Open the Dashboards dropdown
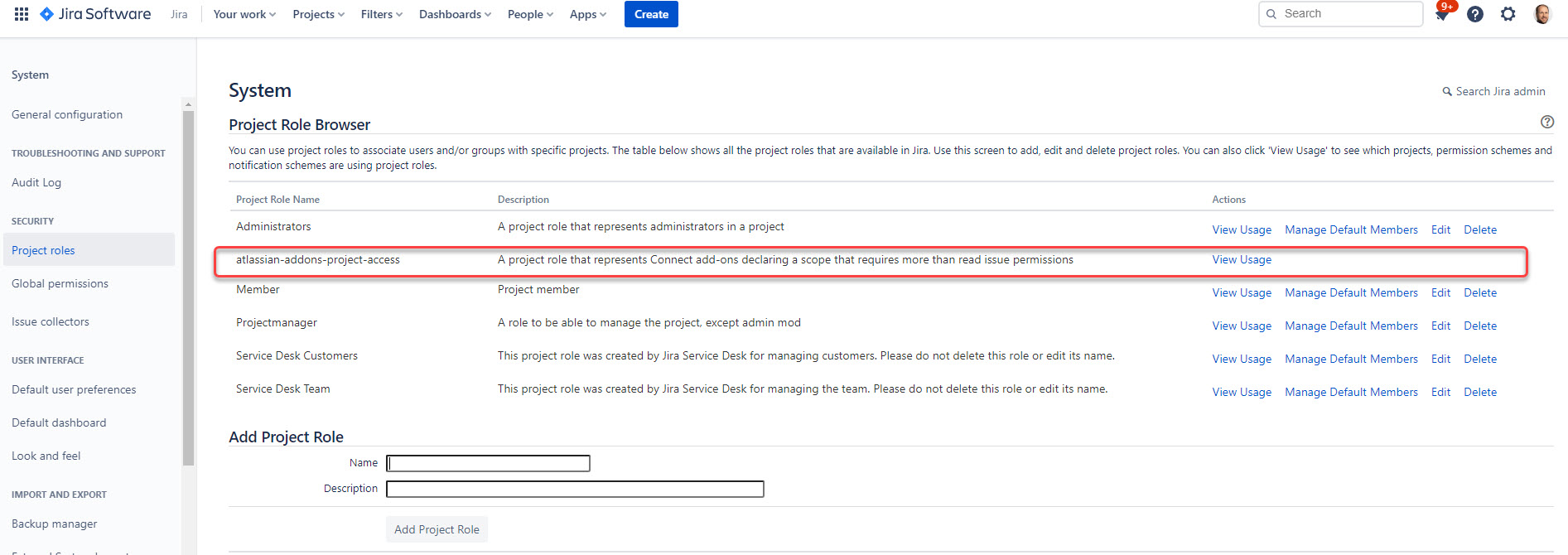The height and width of the screenshot is (555, 1568). [x=455, y=14]
